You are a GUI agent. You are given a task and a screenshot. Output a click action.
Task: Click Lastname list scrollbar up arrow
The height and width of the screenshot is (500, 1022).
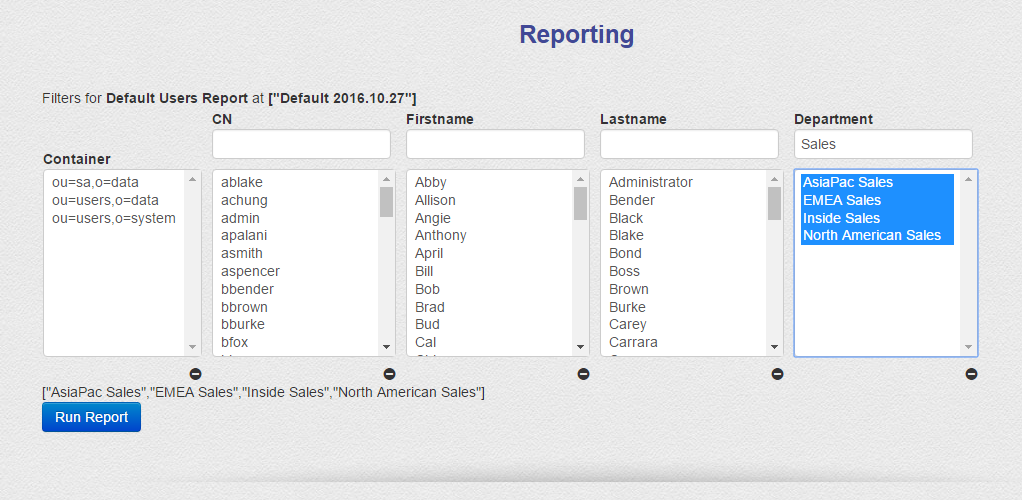[x=774, y=180]
